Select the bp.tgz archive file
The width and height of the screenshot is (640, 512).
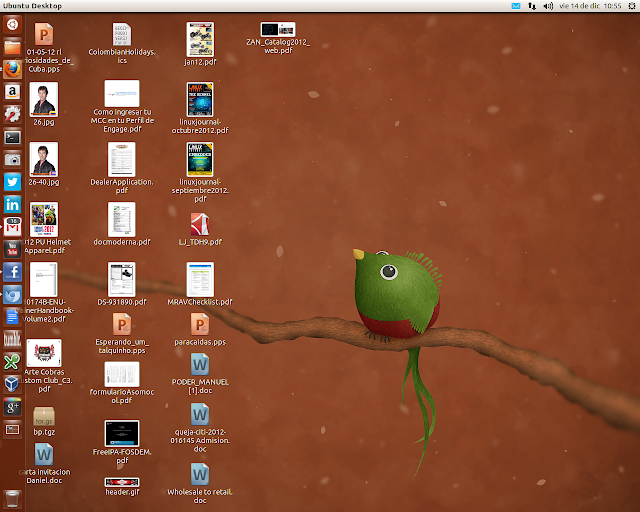tap(44, 421)
